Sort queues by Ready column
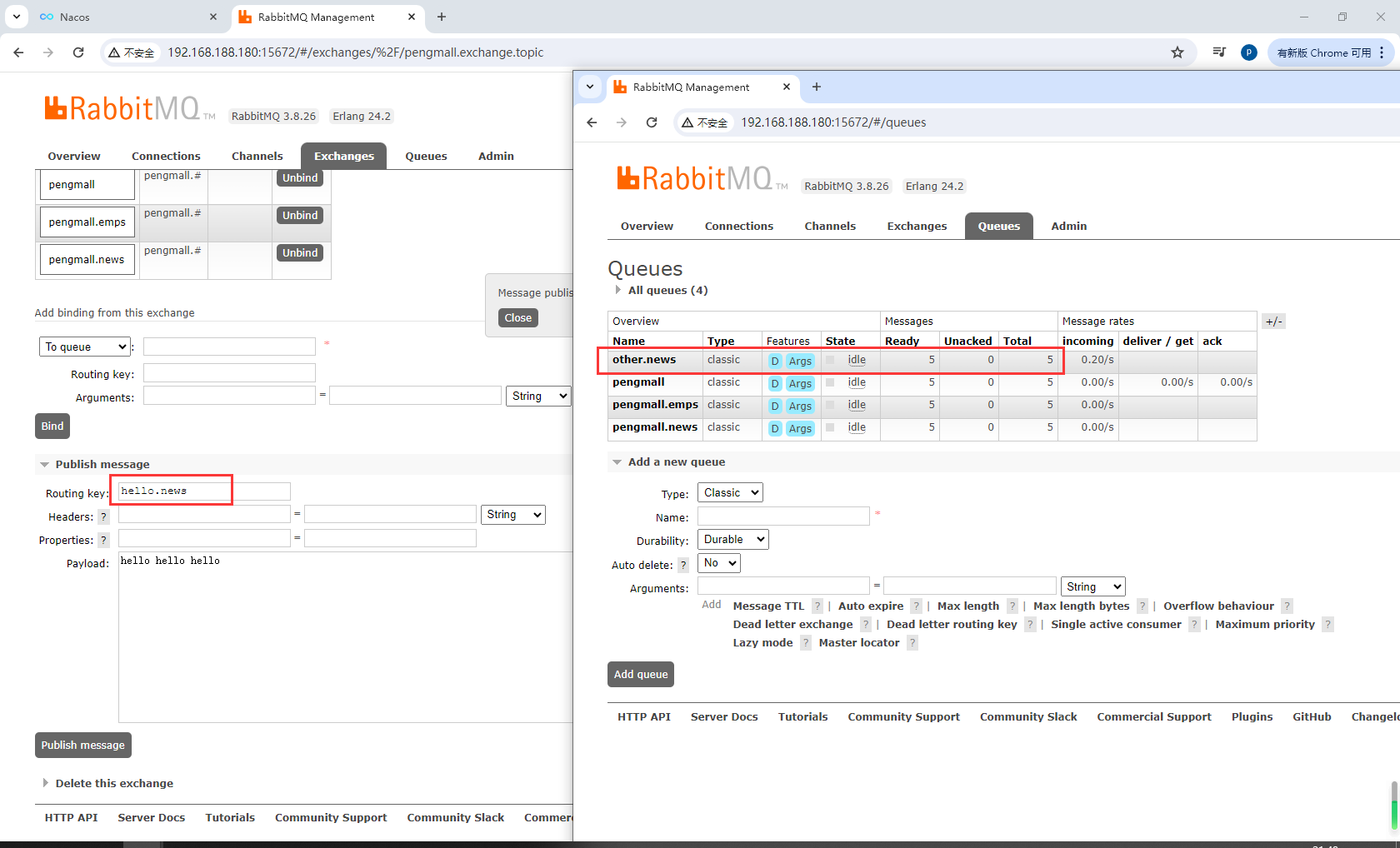Screen dimensions: 1400x848 tap(902, 341)
